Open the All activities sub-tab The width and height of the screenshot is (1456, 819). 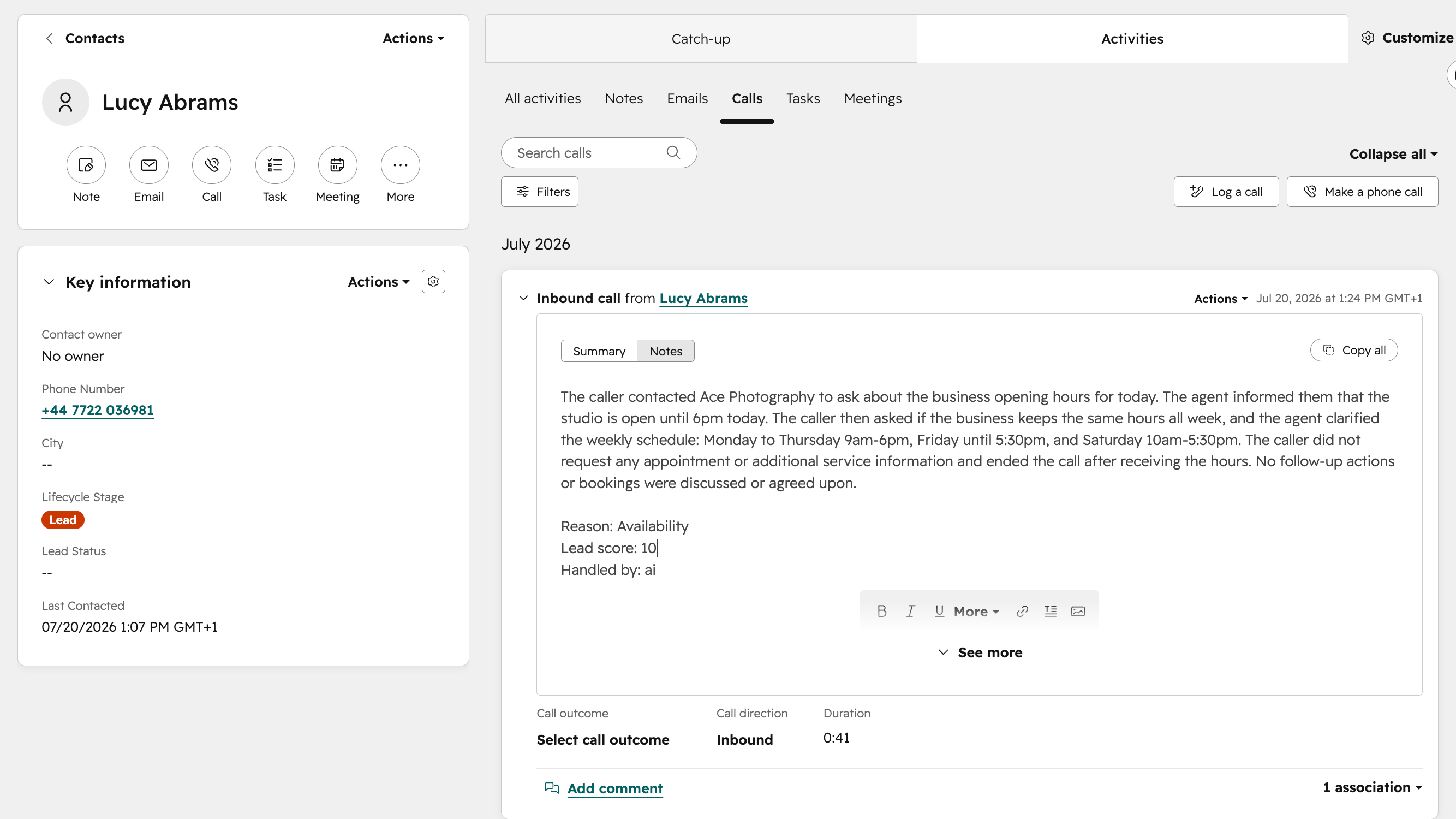point(542,98)
